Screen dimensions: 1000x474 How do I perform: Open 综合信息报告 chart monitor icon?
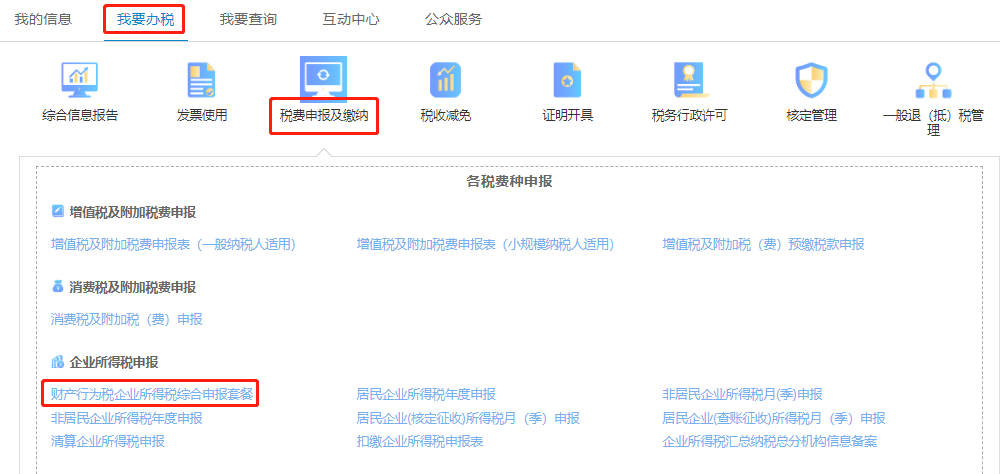click(x=79, y=80)
